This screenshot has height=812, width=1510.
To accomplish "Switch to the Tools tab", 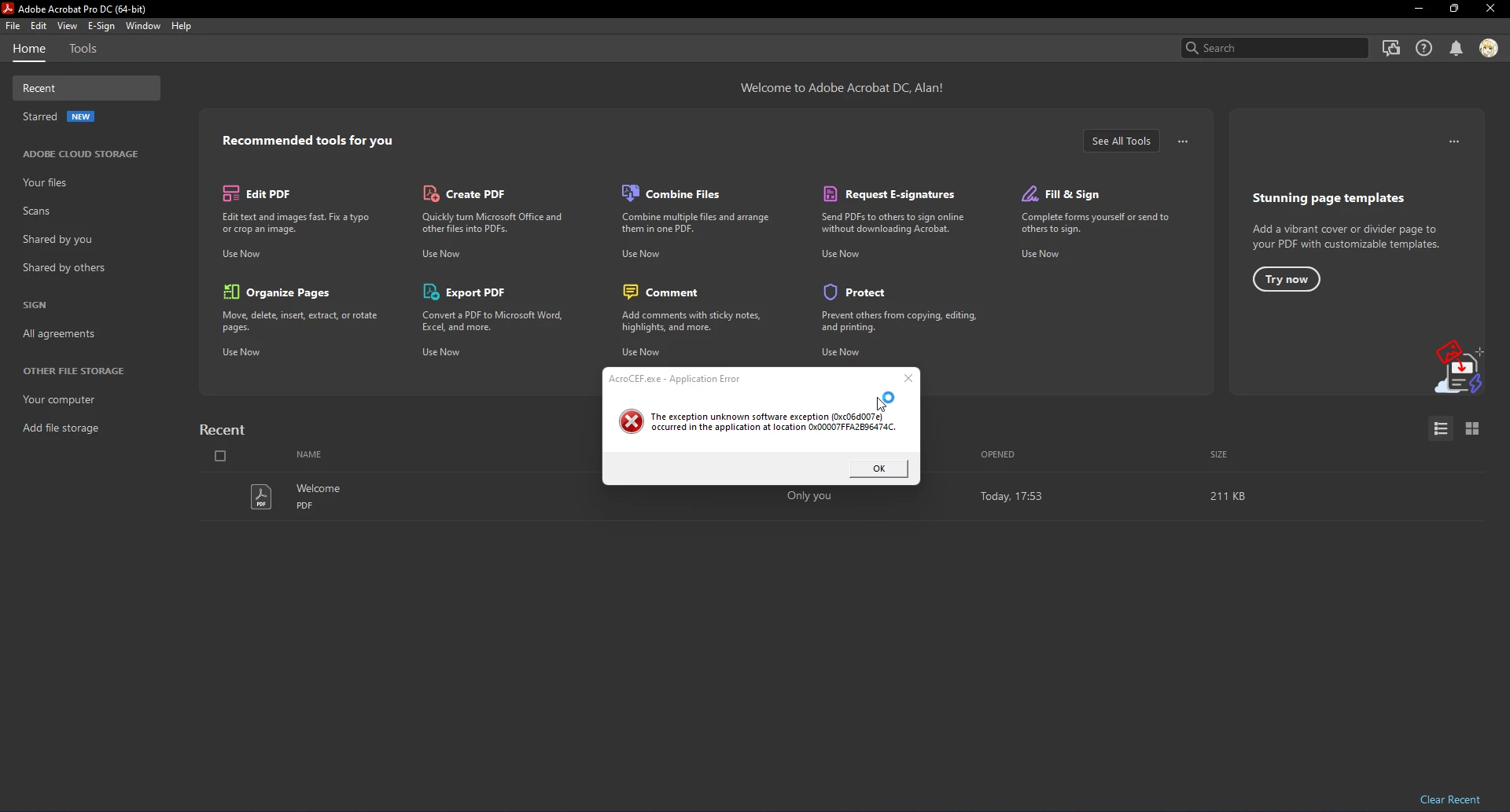I will coord(83,49).
